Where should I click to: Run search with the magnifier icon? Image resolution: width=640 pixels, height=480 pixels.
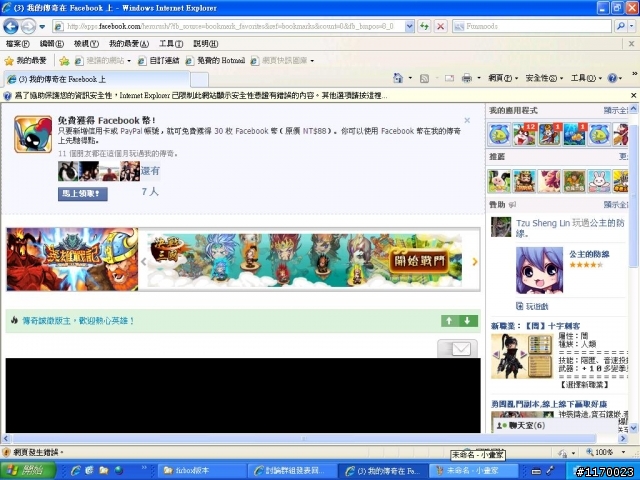coord(620,27)
